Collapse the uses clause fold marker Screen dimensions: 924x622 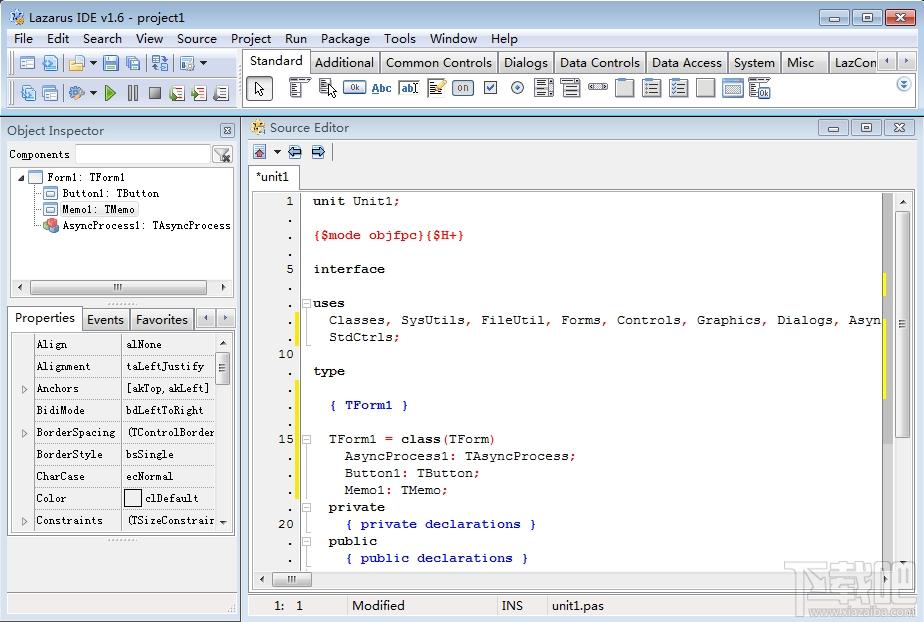(305, 303)
